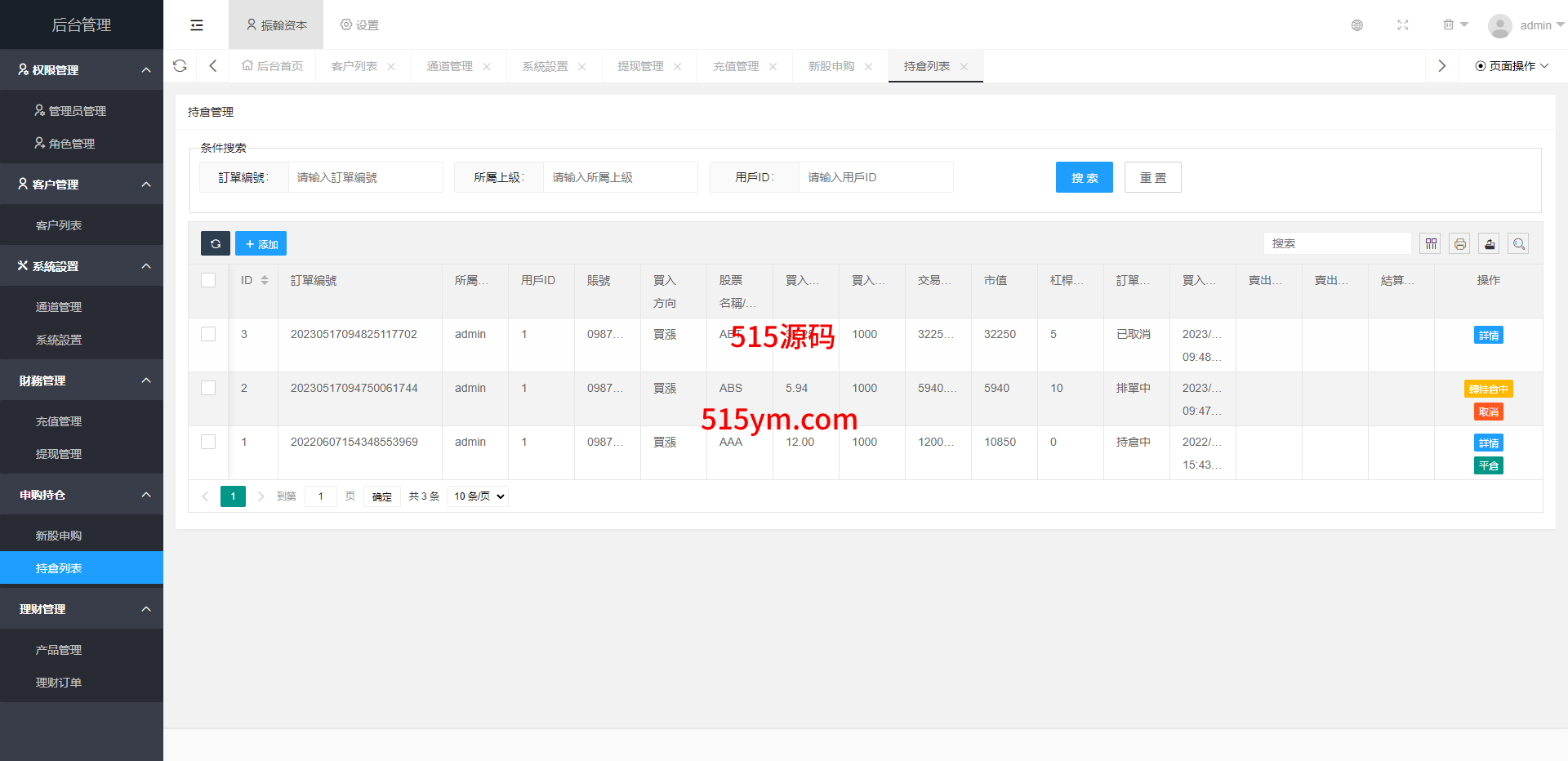1568x761 pixels.
Task: Click the magnifier search icon in table toolbar
Action: point(1518,243)
